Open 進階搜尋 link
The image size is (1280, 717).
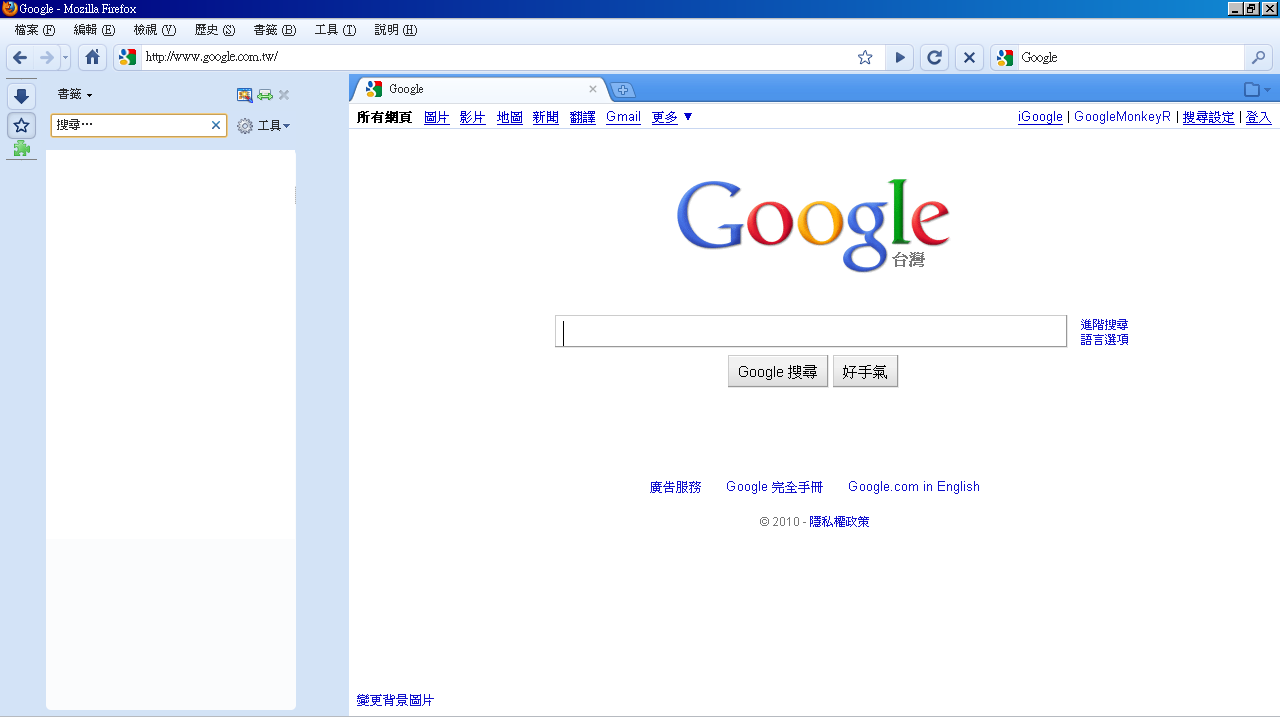pyautogui.click(x=1104, y=325)
